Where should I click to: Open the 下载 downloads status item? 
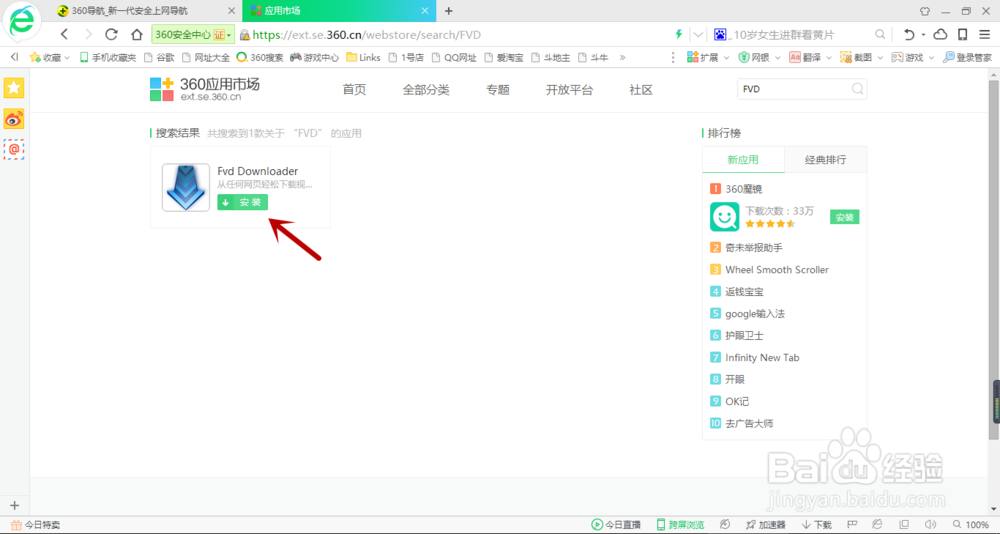pyautogui.click(x=817, y=525)
